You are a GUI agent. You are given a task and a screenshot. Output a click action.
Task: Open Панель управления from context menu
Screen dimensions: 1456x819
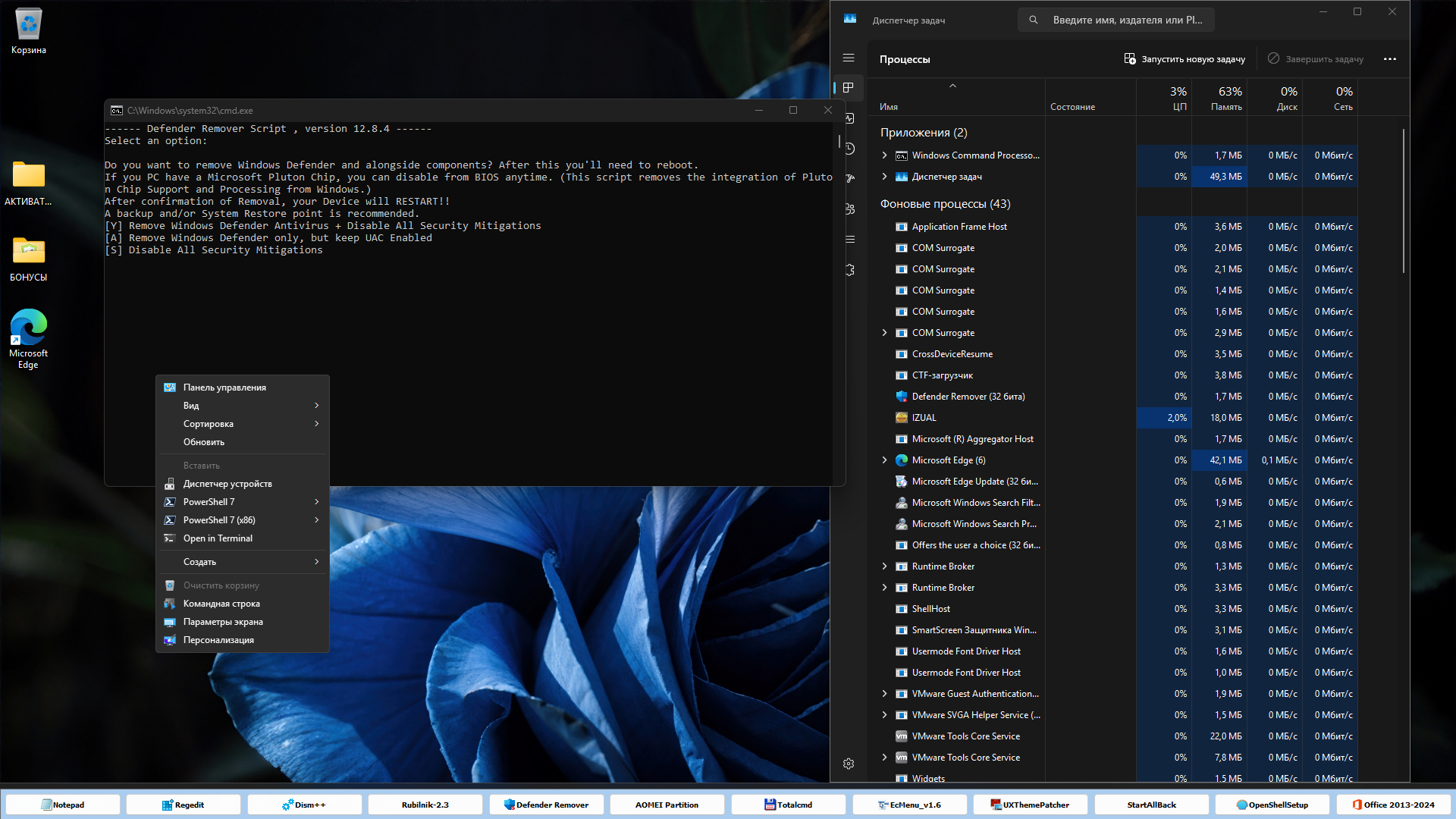pyautogui.click(x=242, y=388)
